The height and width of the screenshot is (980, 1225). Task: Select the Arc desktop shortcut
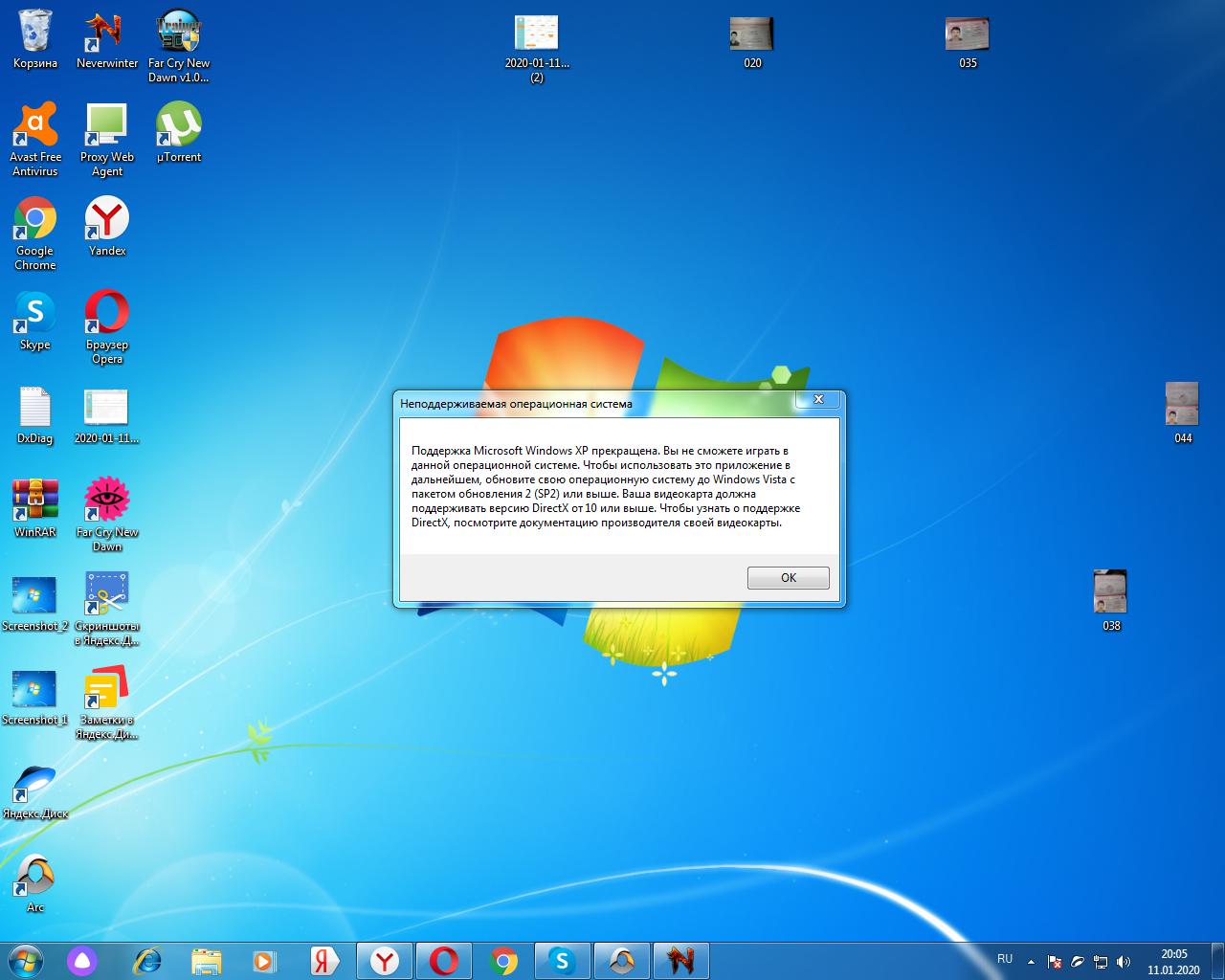click(35, 883)
